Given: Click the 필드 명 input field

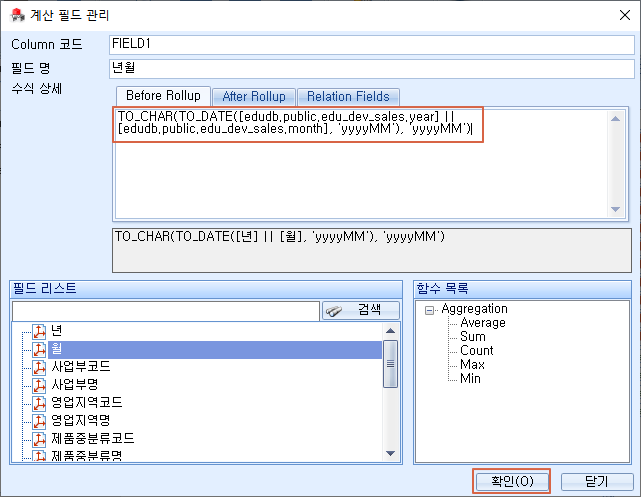Looking at the screenshot, I should (372, 69).
